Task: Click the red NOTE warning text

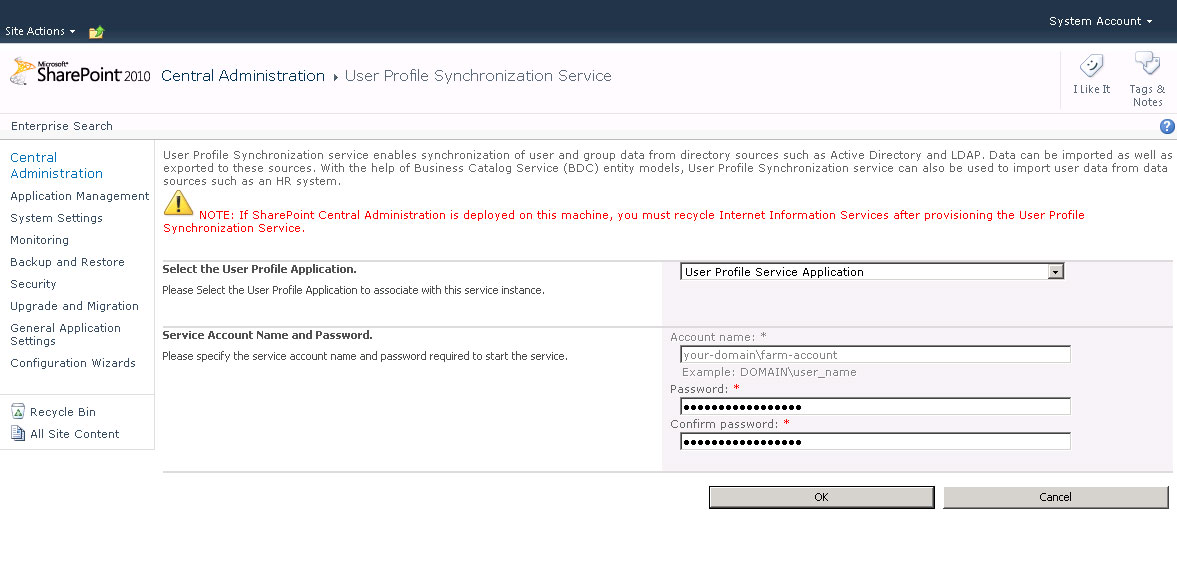Action: tap(624, 222)
